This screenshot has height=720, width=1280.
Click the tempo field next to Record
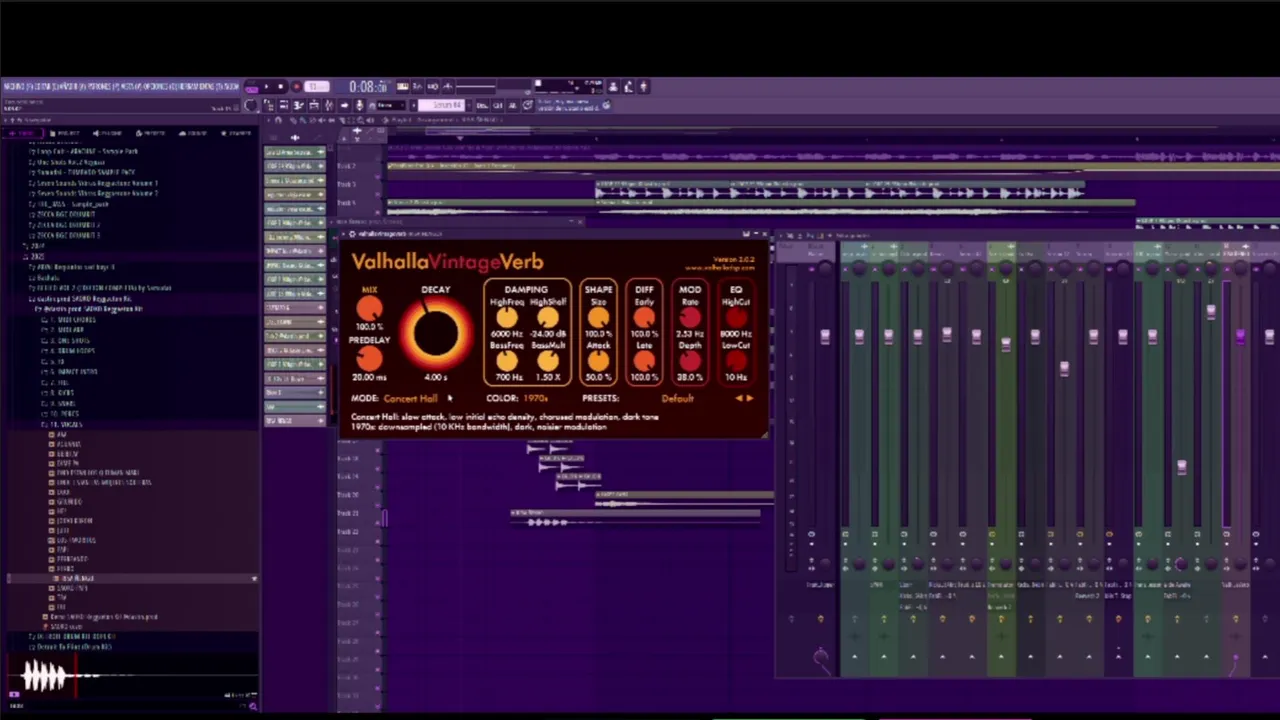(316, 87)
